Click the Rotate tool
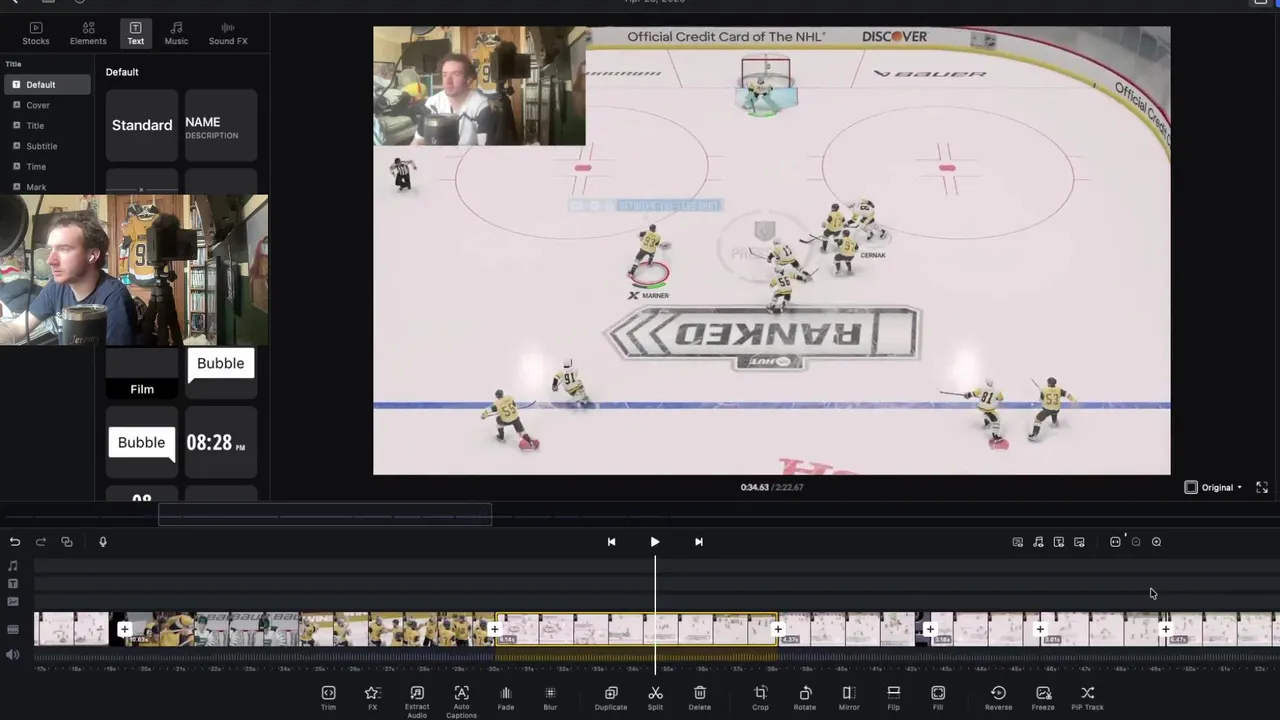 point(805,698)
